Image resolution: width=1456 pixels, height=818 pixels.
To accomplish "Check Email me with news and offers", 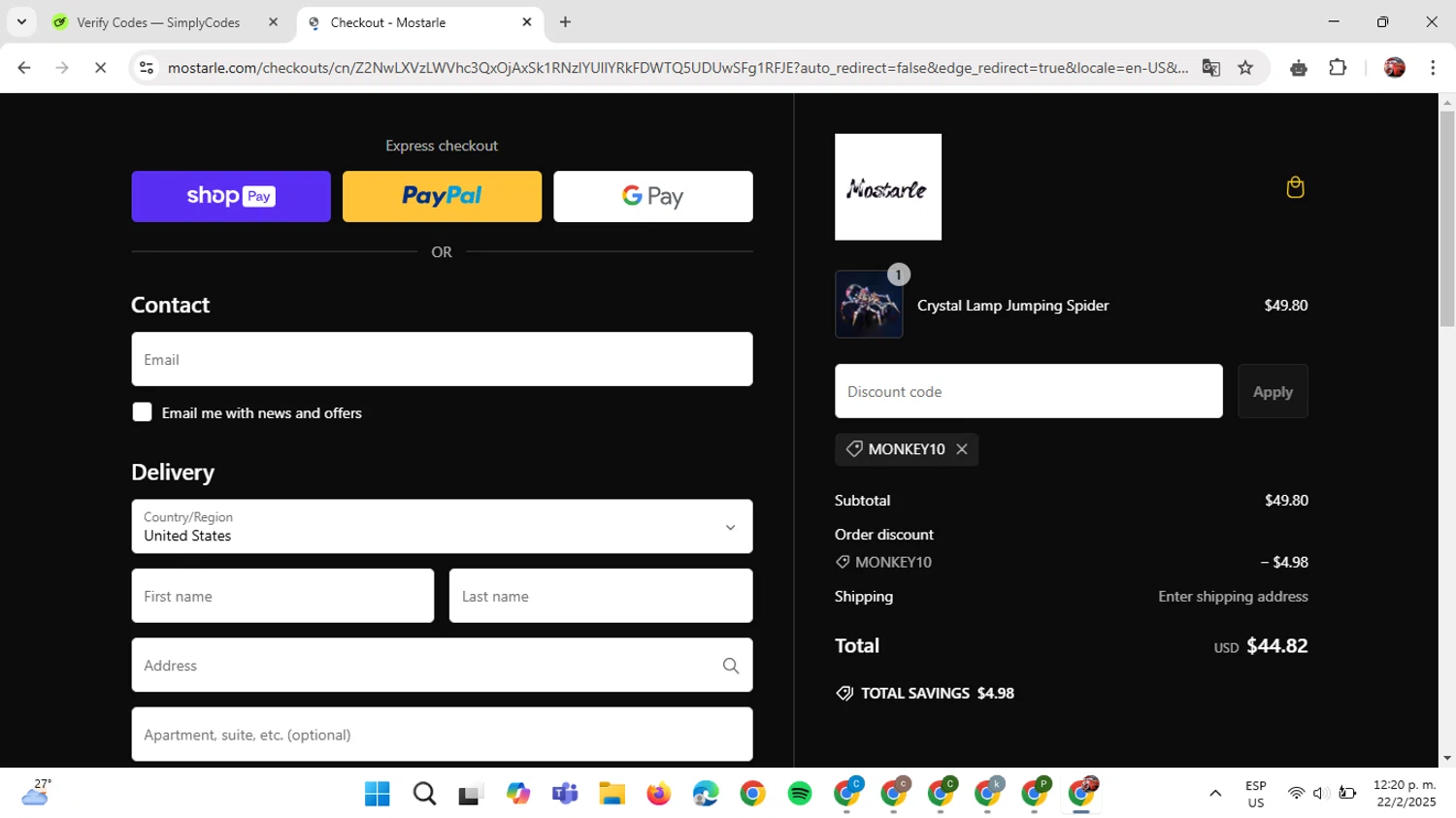I will (142, 412).
